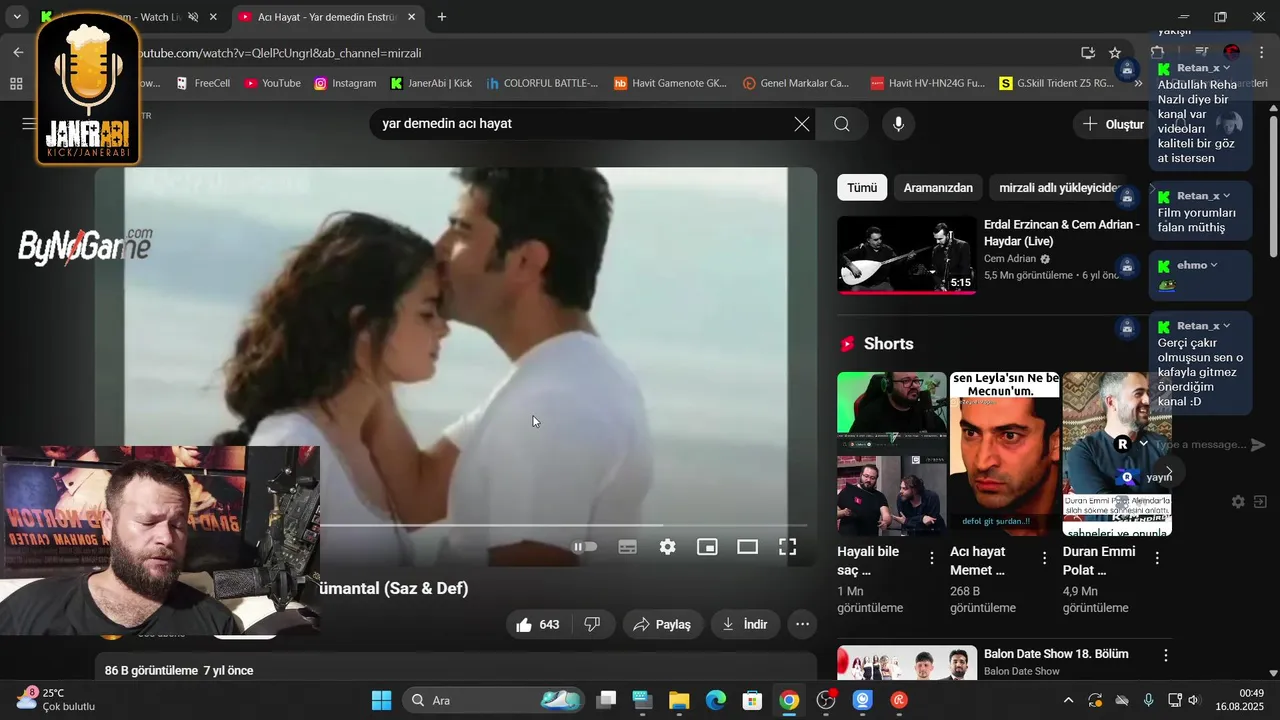Open options menu for 'Hayali bile saç' short

tap(932, 558)
